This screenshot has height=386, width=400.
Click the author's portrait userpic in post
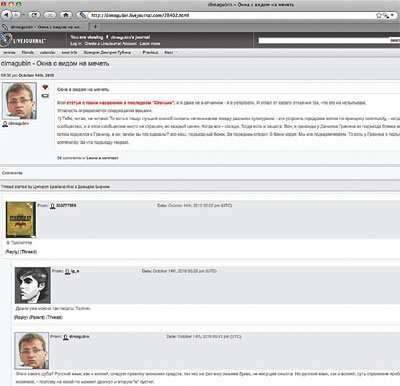[19, 101]
